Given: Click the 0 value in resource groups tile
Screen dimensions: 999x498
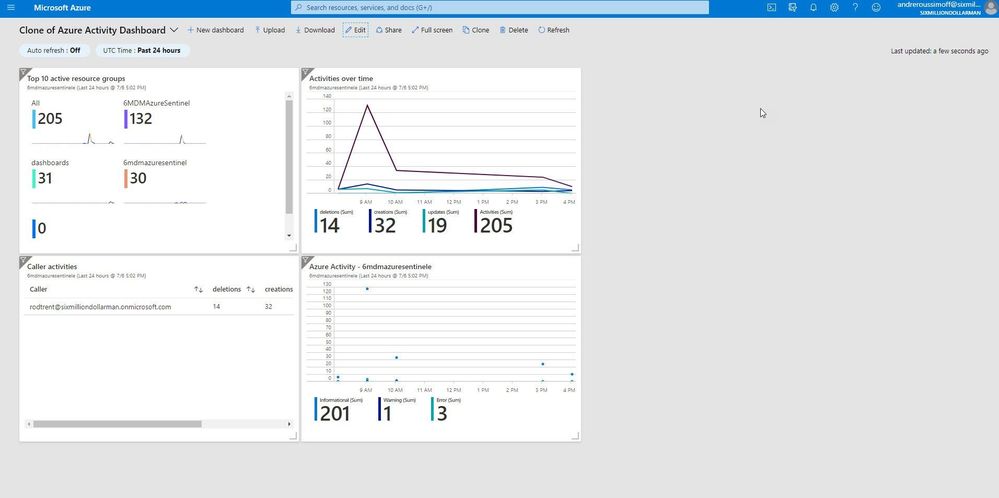Looking at the screenshot, I should point(41,228).
